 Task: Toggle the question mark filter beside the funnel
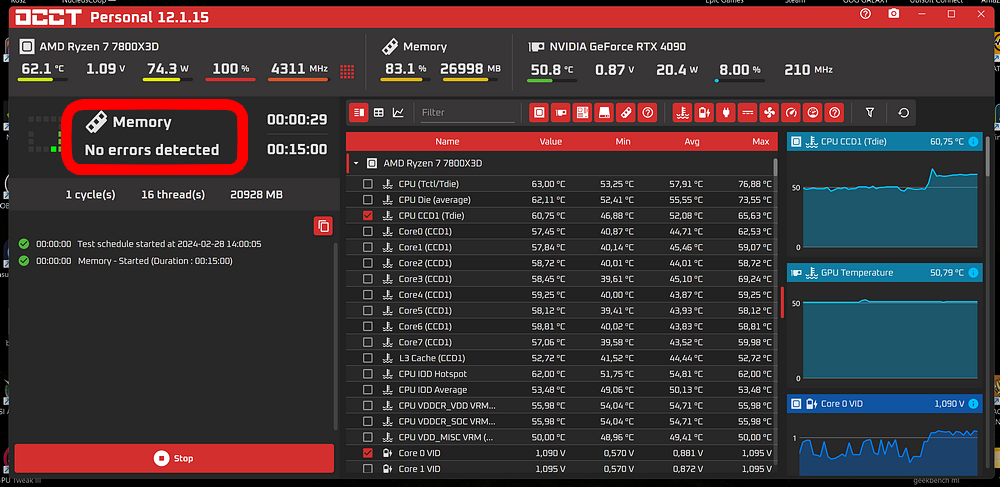click(834, 113)
